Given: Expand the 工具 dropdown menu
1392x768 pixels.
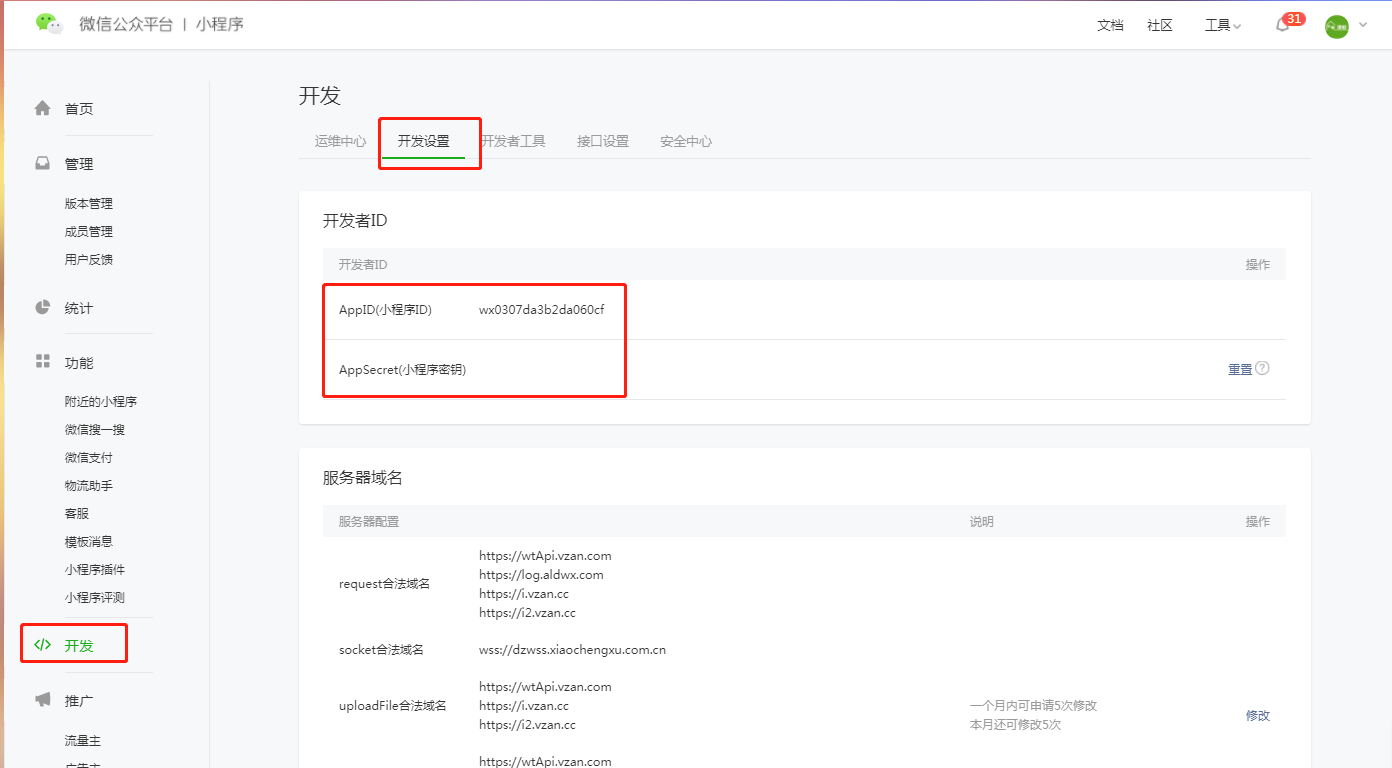Looking at the screenshot, I should 1223,26.
